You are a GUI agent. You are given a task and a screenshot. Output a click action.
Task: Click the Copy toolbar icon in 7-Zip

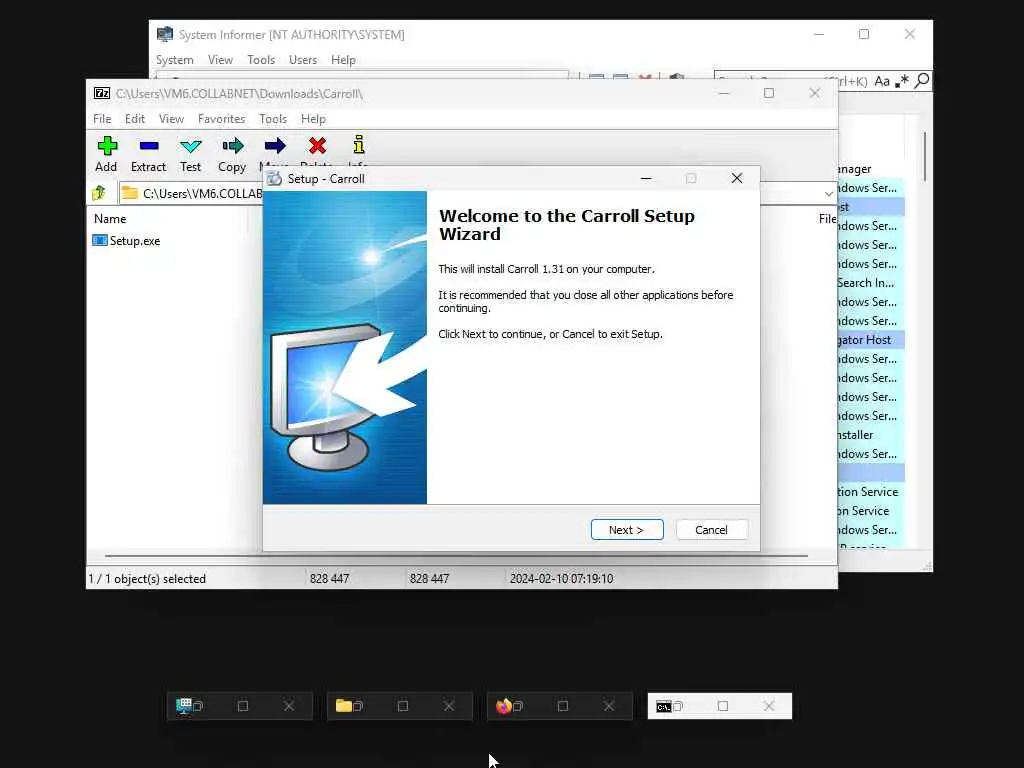(232, 146)
